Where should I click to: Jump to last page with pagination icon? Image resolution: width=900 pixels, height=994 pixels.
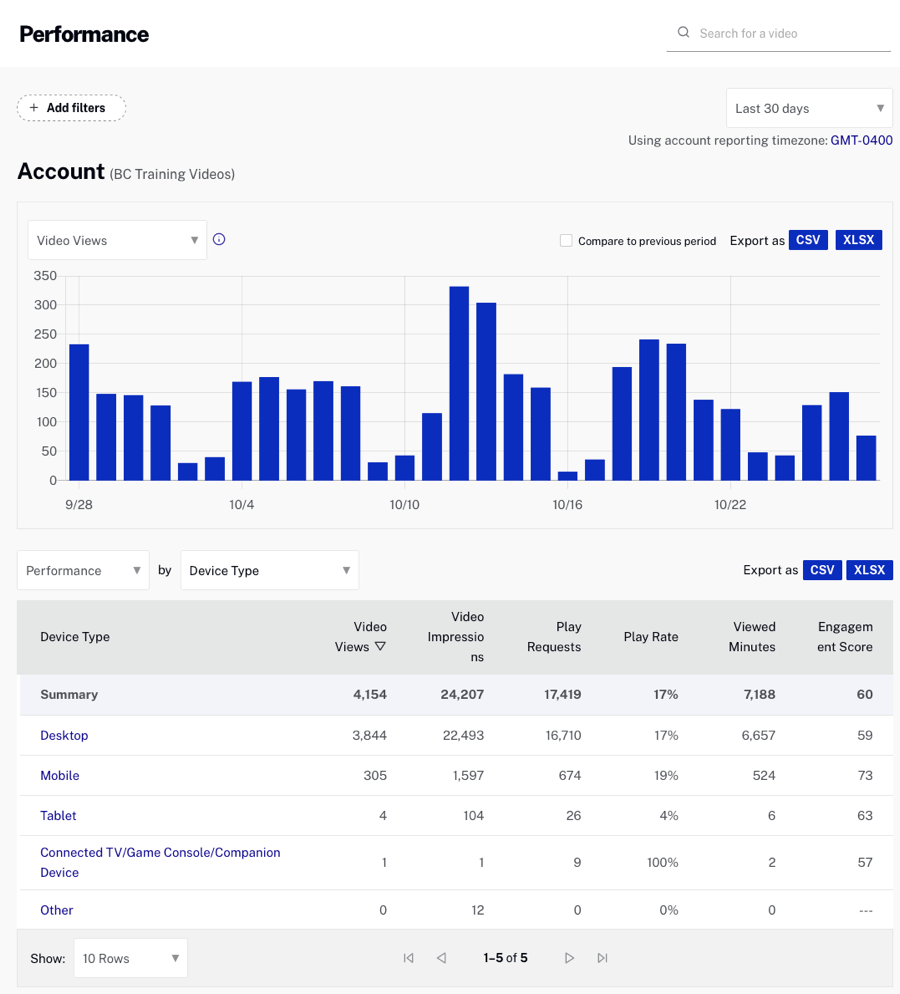pos(602,957)
